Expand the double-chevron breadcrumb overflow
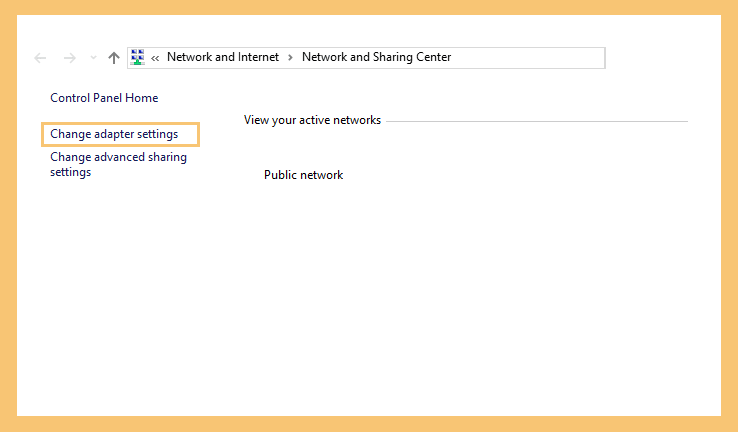Image resolution: width=738 pixels, height=432 pixels. coord(155,58)
